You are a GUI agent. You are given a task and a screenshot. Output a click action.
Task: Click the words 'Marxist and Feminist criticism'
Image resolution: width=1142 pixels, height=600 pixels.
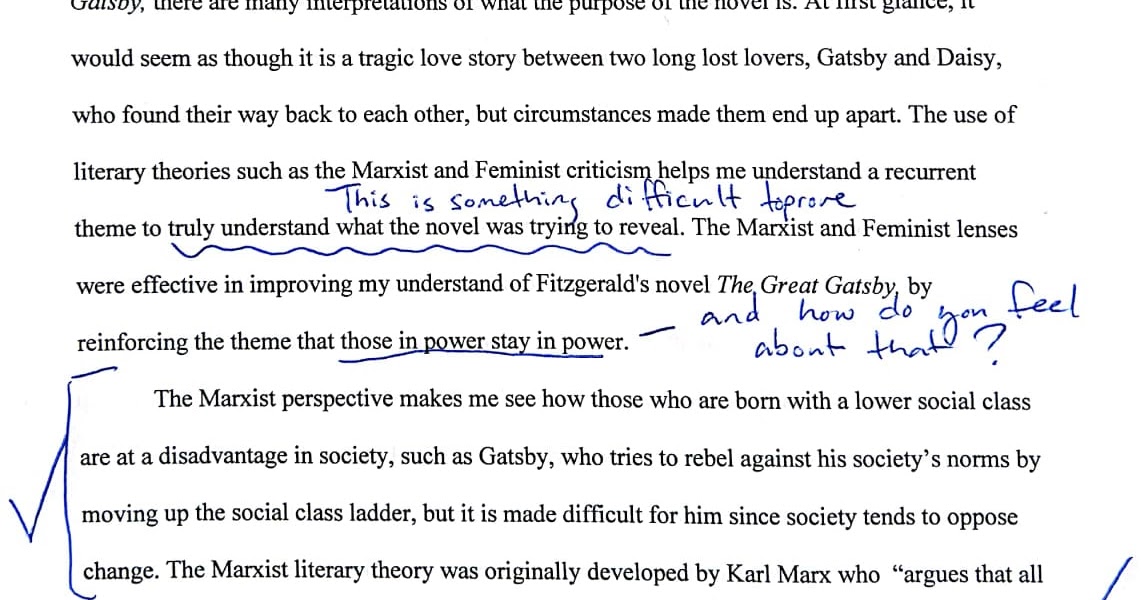[x=500, y=171]
